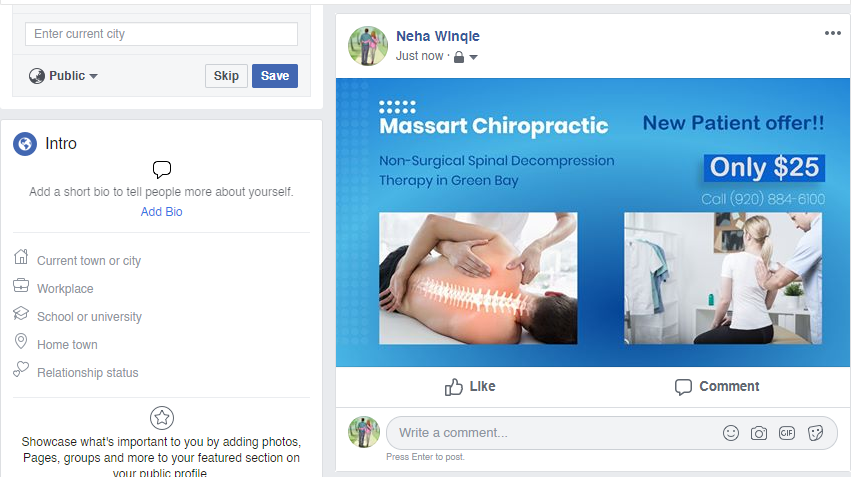Save the current city entry
This screenshot has height=477, width=851.
(274, 76)
